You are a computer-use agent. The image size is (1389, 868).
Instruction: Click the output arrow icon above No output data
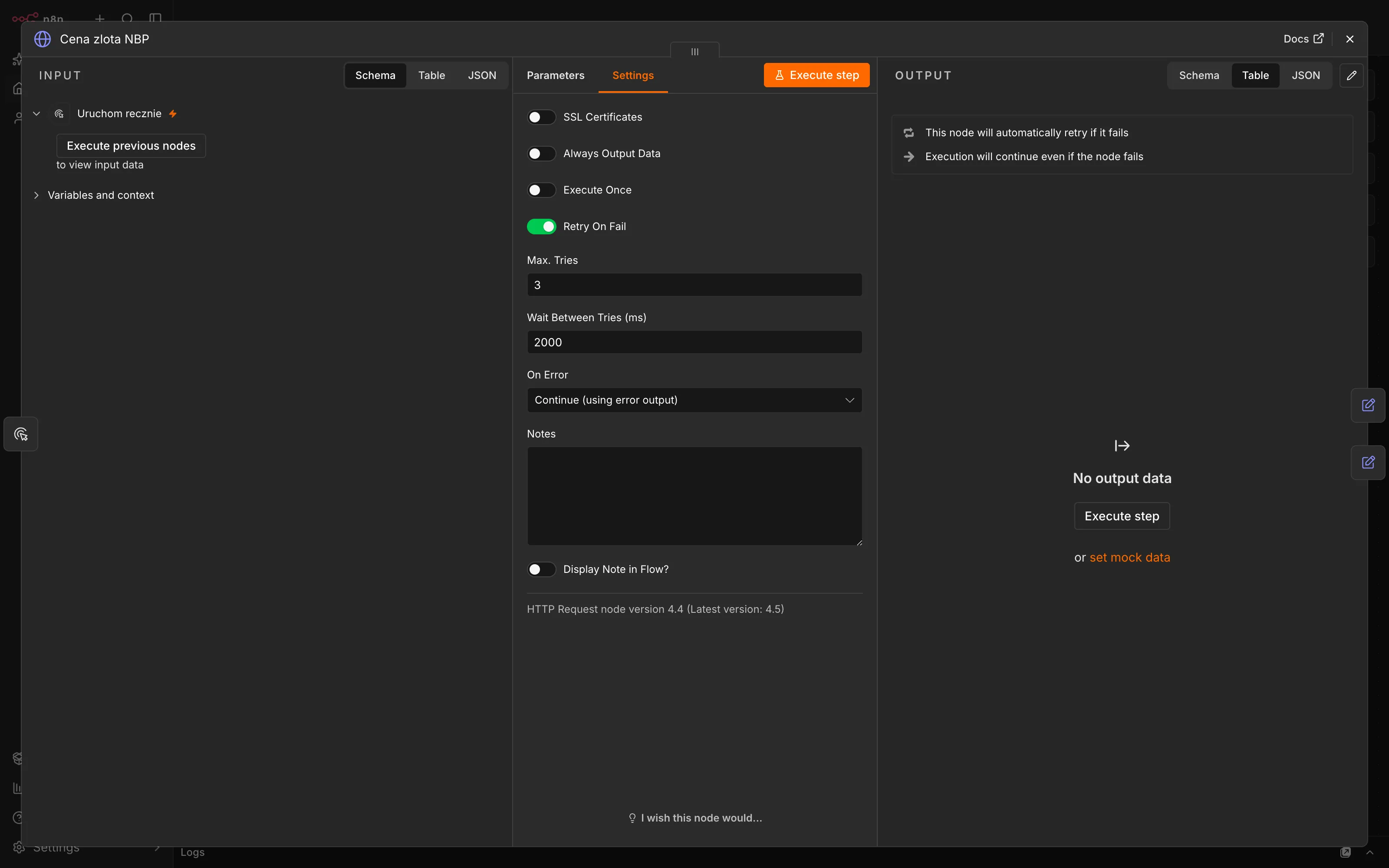pyautogui.click(x=1122, y=445)
